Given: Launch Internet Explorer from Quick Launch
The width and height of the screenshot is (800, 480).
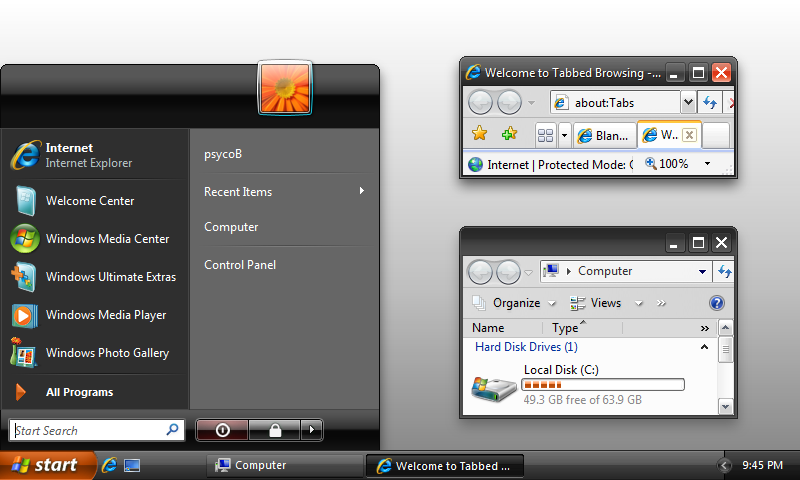Looking at the screenshot, I should [109, 465].
